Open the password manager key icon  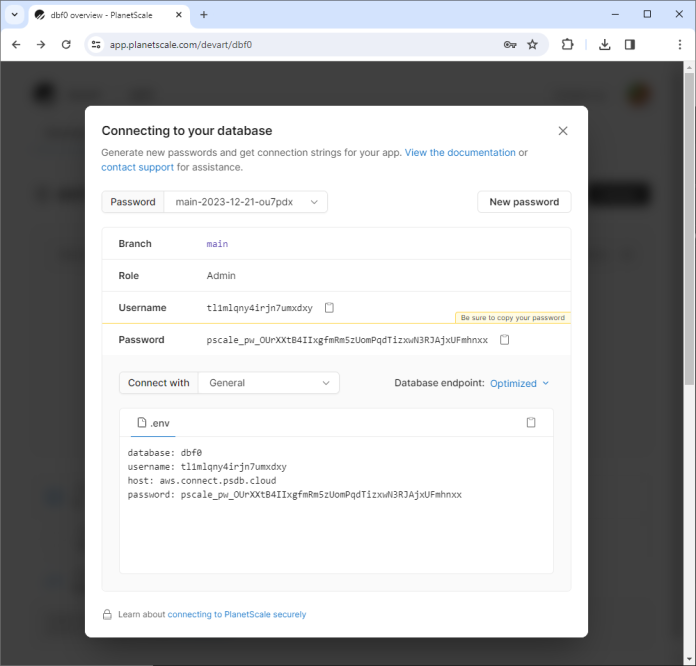[510, 45]
